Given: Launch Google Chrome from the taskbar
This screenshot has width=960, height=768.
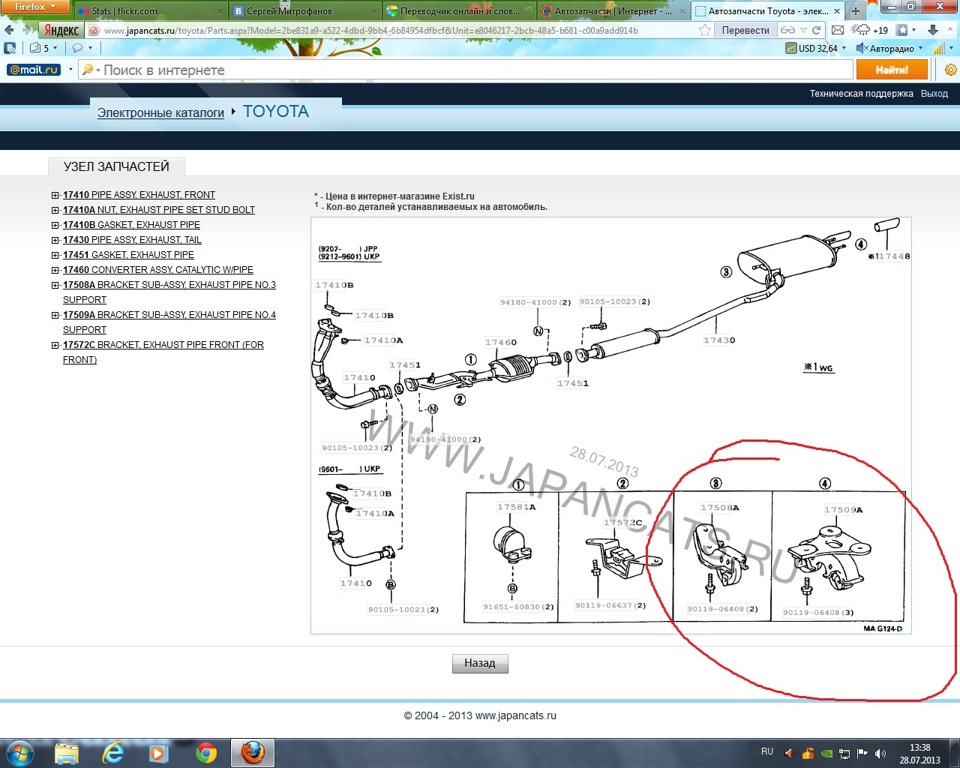Looking at the screenshot, I should (x=206, y=753).
